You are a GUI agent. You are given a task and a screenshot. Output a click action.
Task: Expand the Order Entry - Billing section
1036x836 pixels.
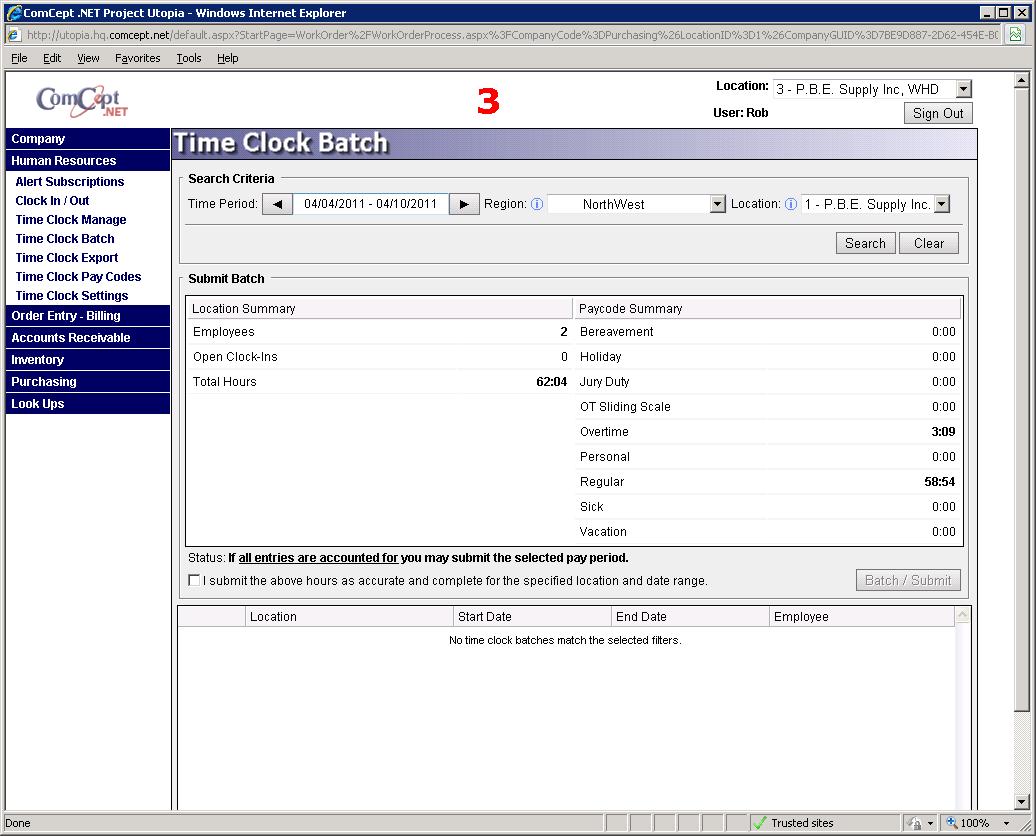coord(66,316)
